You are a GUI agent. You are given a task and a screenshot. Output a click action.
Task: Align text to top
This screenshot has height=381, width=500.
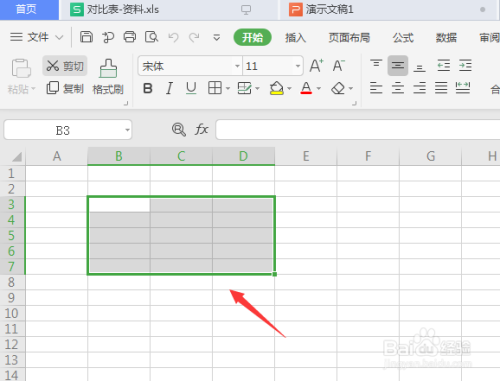tap(376, 63)
